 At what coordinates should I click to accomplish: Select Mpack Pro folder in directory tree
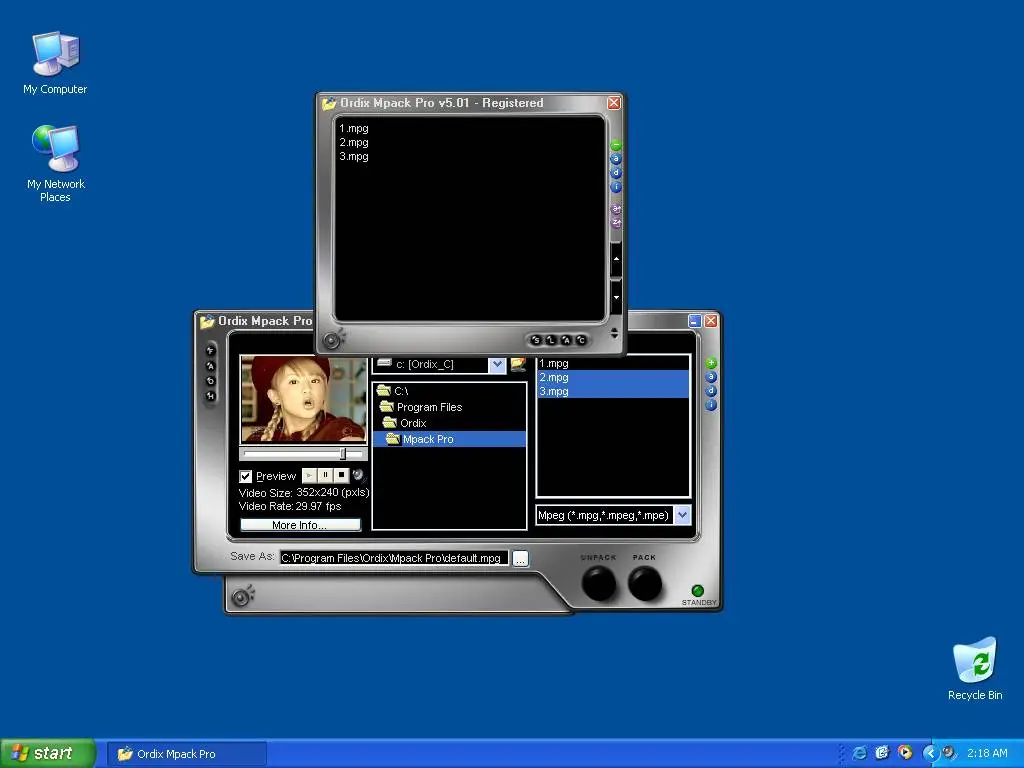point(449,440)
